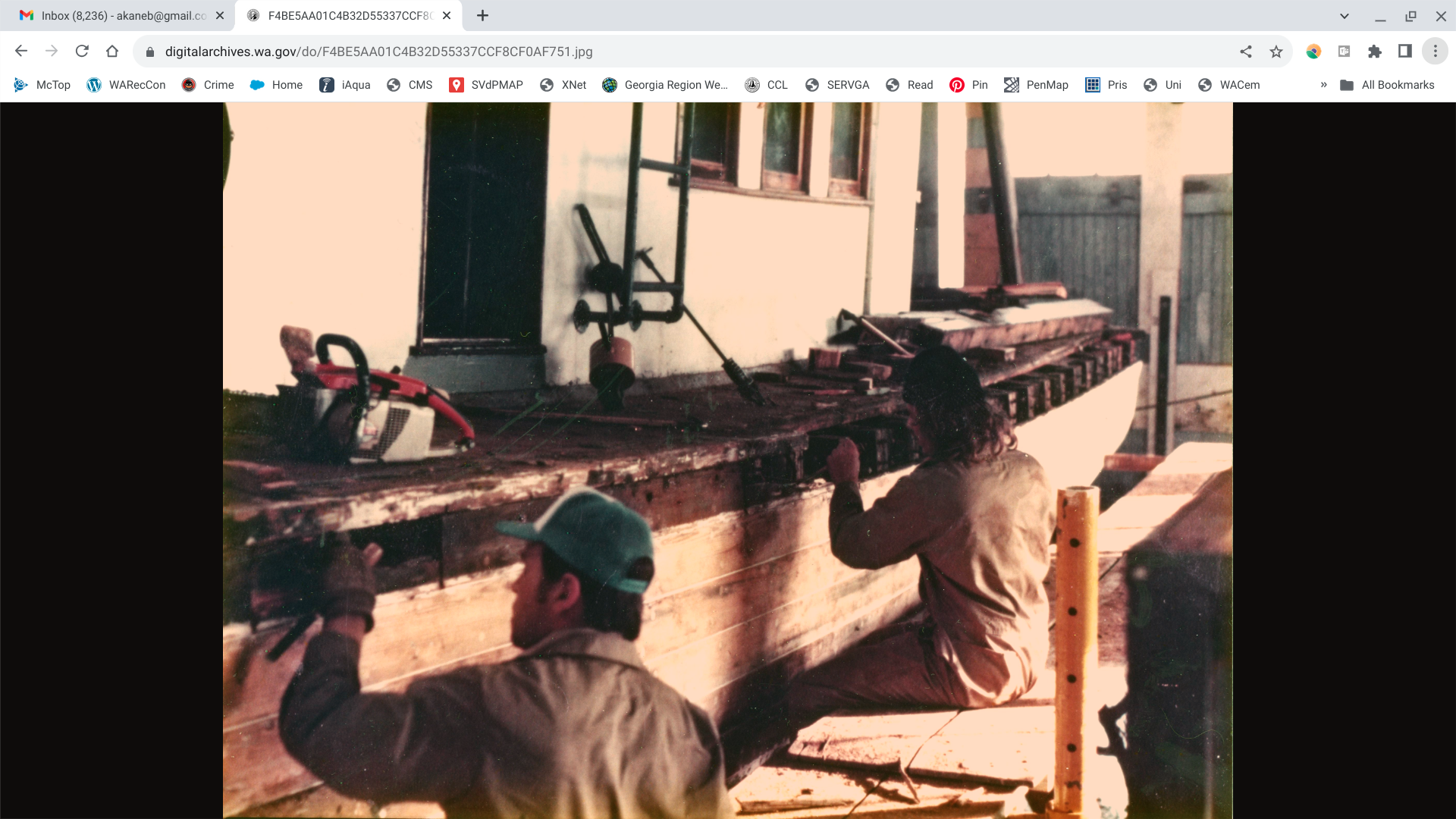Open the tab search dropdown arrow

[1344, 16]
